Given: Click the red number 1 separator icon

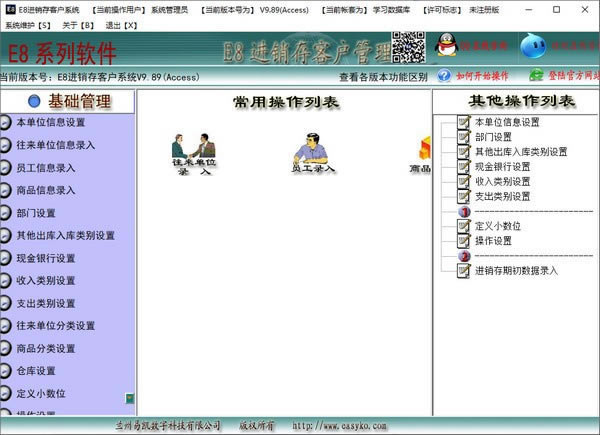Looking at the screenshot, I should 464,211.
